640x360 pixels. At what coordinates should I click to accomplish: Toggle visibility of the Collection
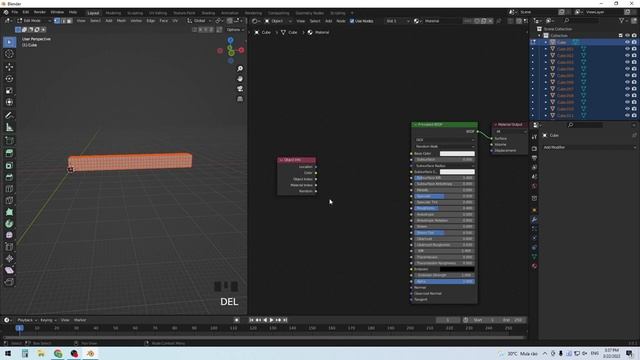pyautogui.click(x=627, y=36)
